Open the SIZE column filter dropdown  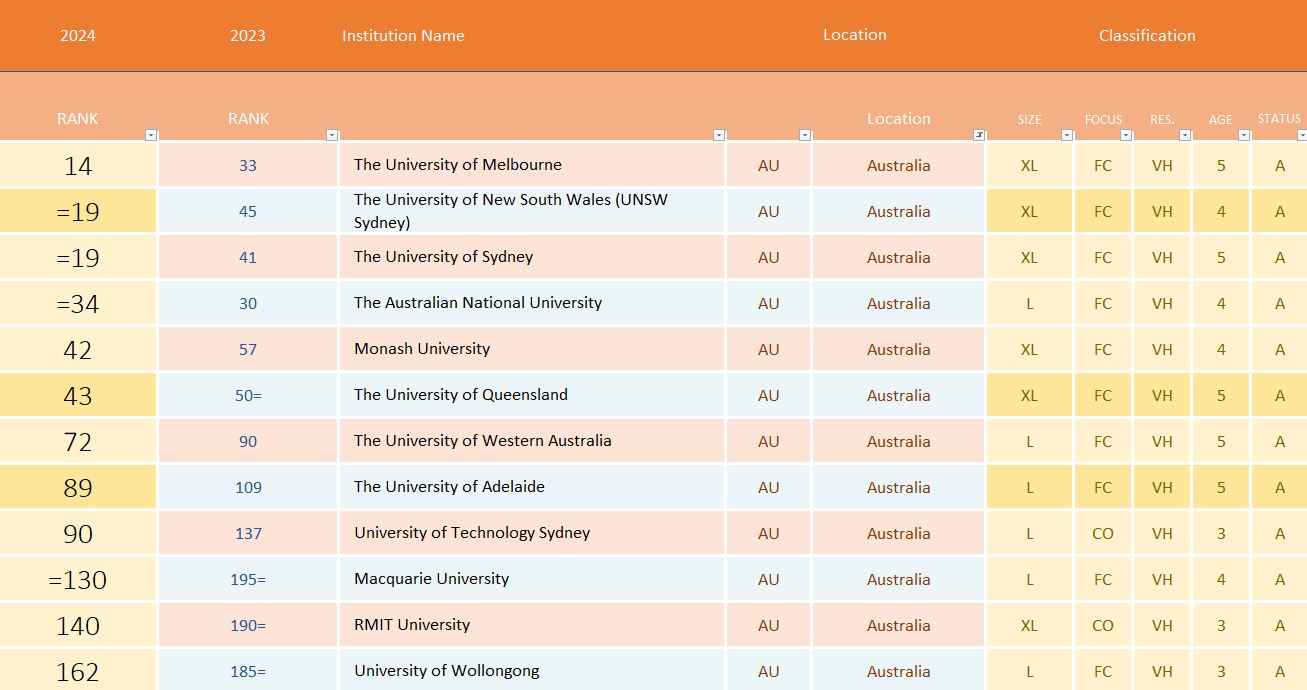tap(1067, 135)
